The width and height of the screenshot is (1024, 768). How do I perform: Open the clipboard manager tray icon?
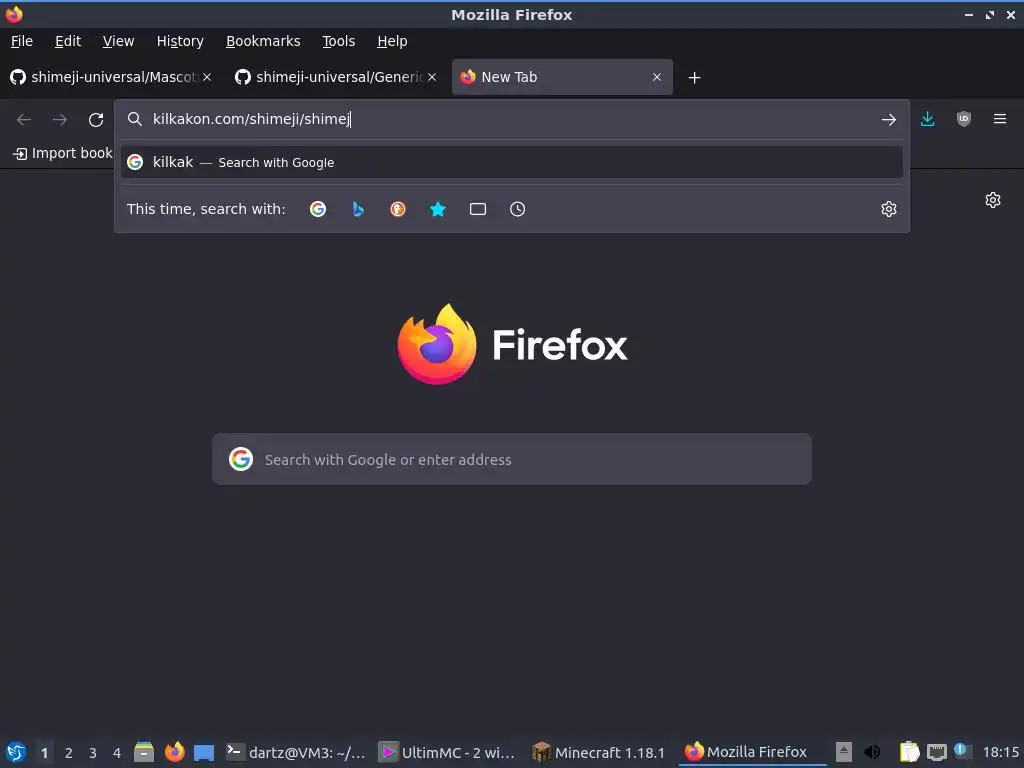point(909,752)
